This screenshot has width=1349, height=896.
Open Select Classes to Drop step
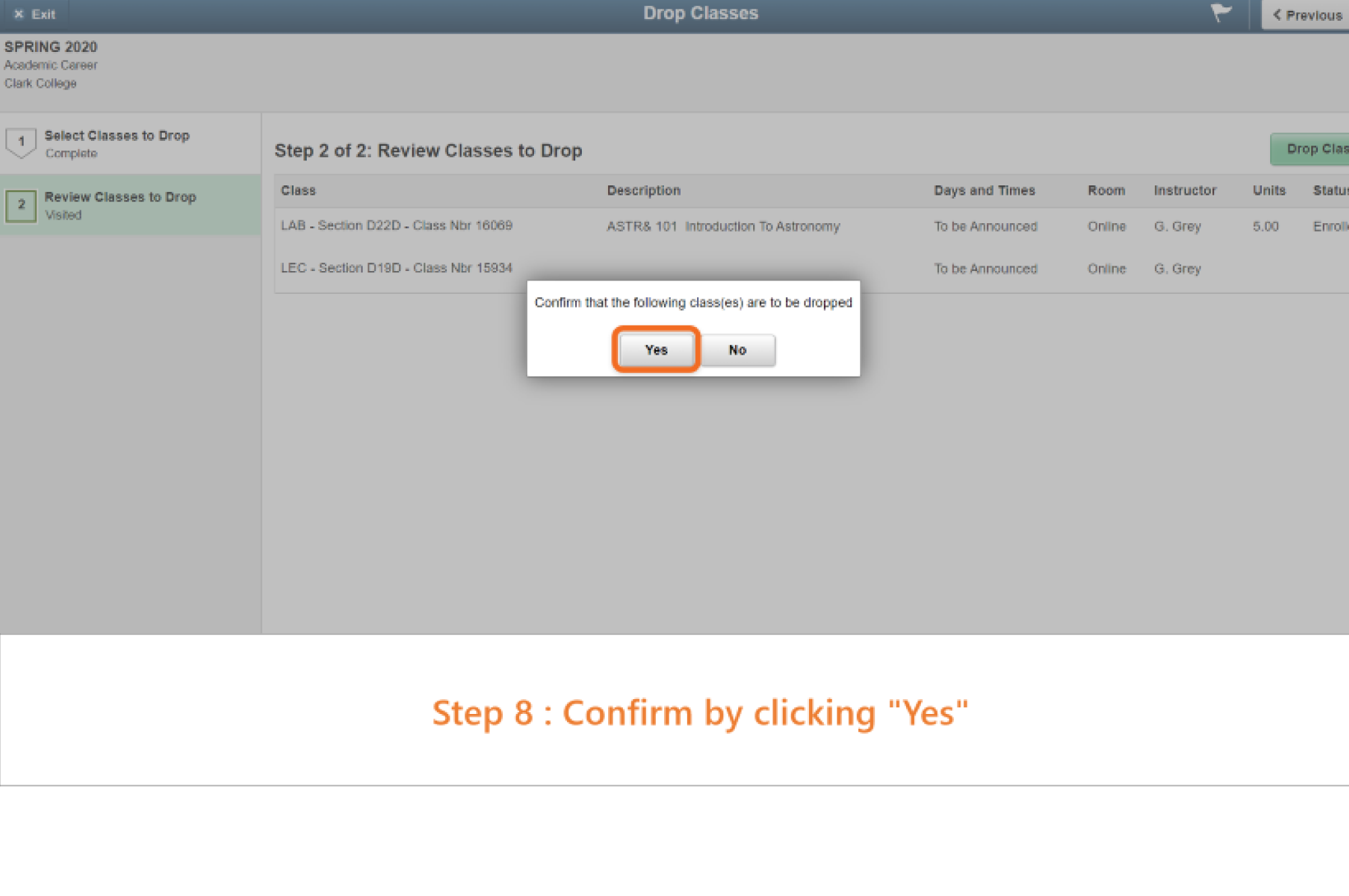[117, 136]
